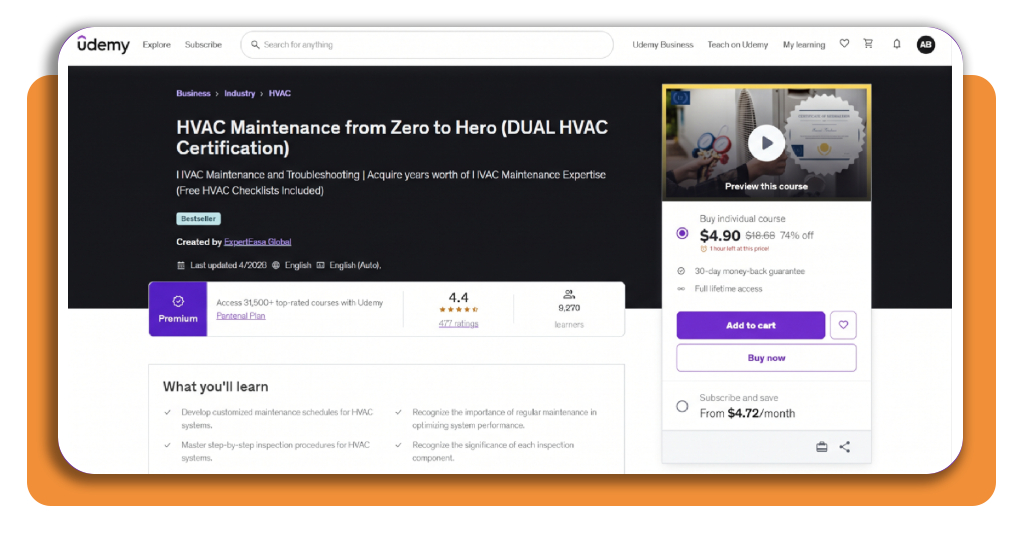Click the From $4.72/month text
Screen dimensions: 1024x536
747,413
